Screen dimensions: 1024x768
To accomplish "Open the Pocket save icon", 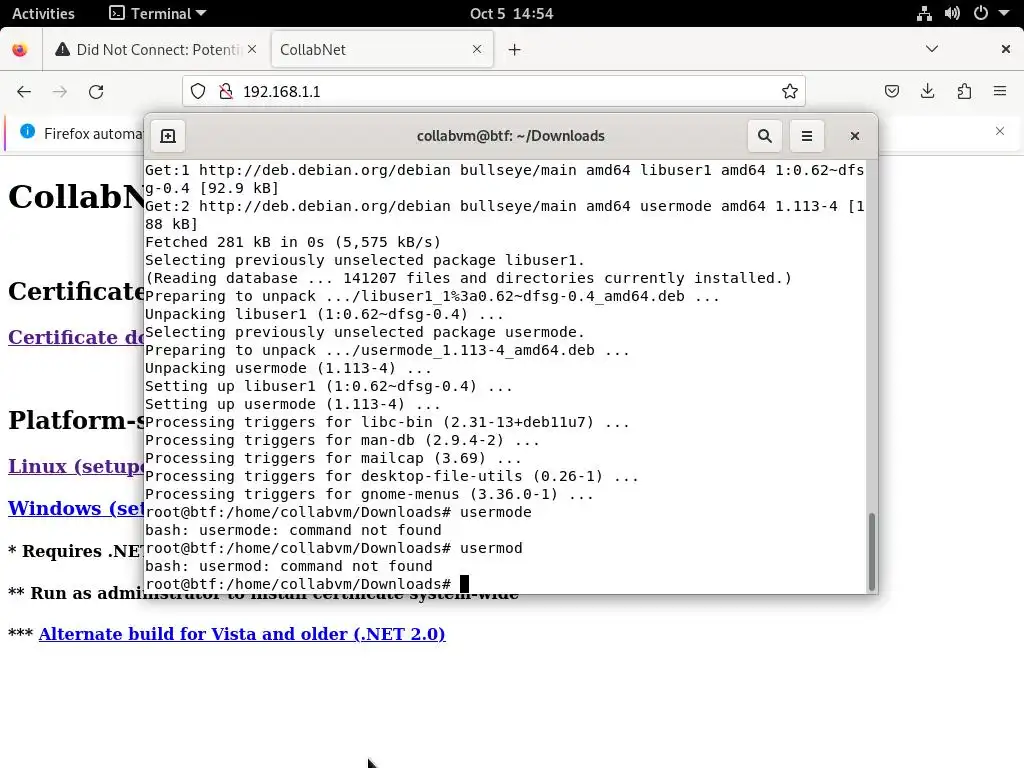I will point(892,91).
